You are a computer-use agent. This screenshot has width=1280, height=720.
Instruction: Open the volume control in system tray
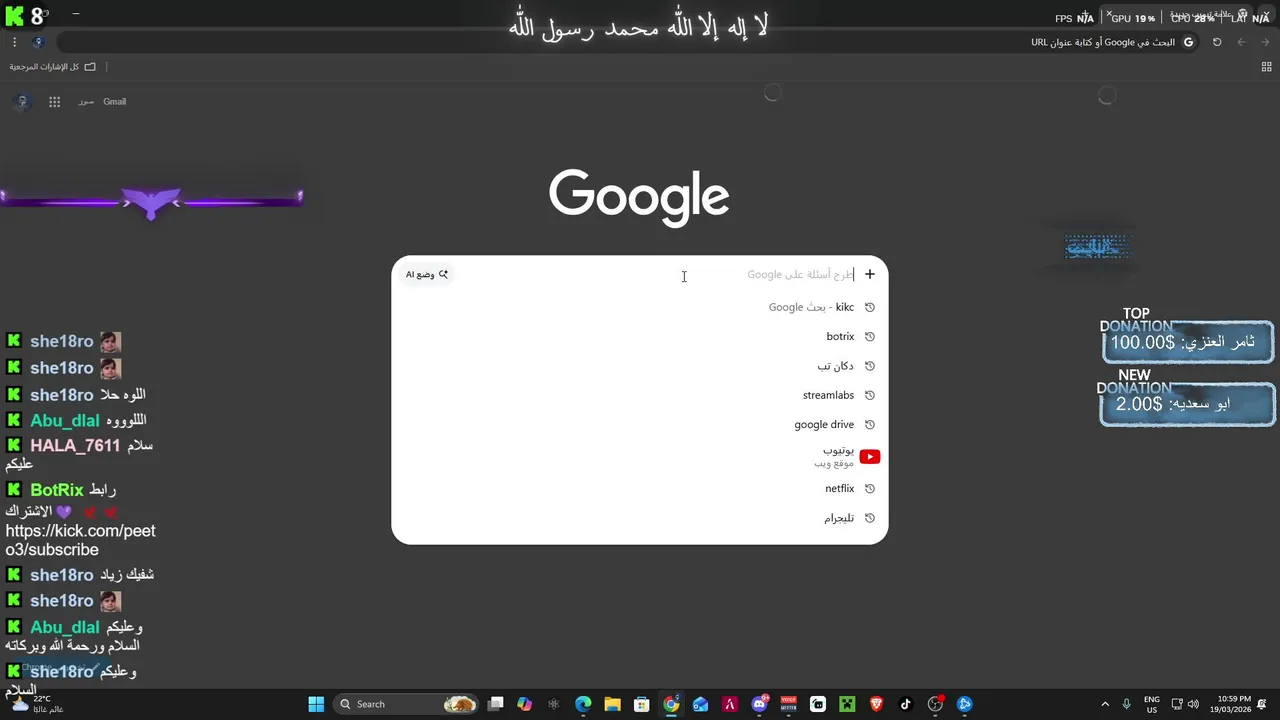pos(1193,704)
